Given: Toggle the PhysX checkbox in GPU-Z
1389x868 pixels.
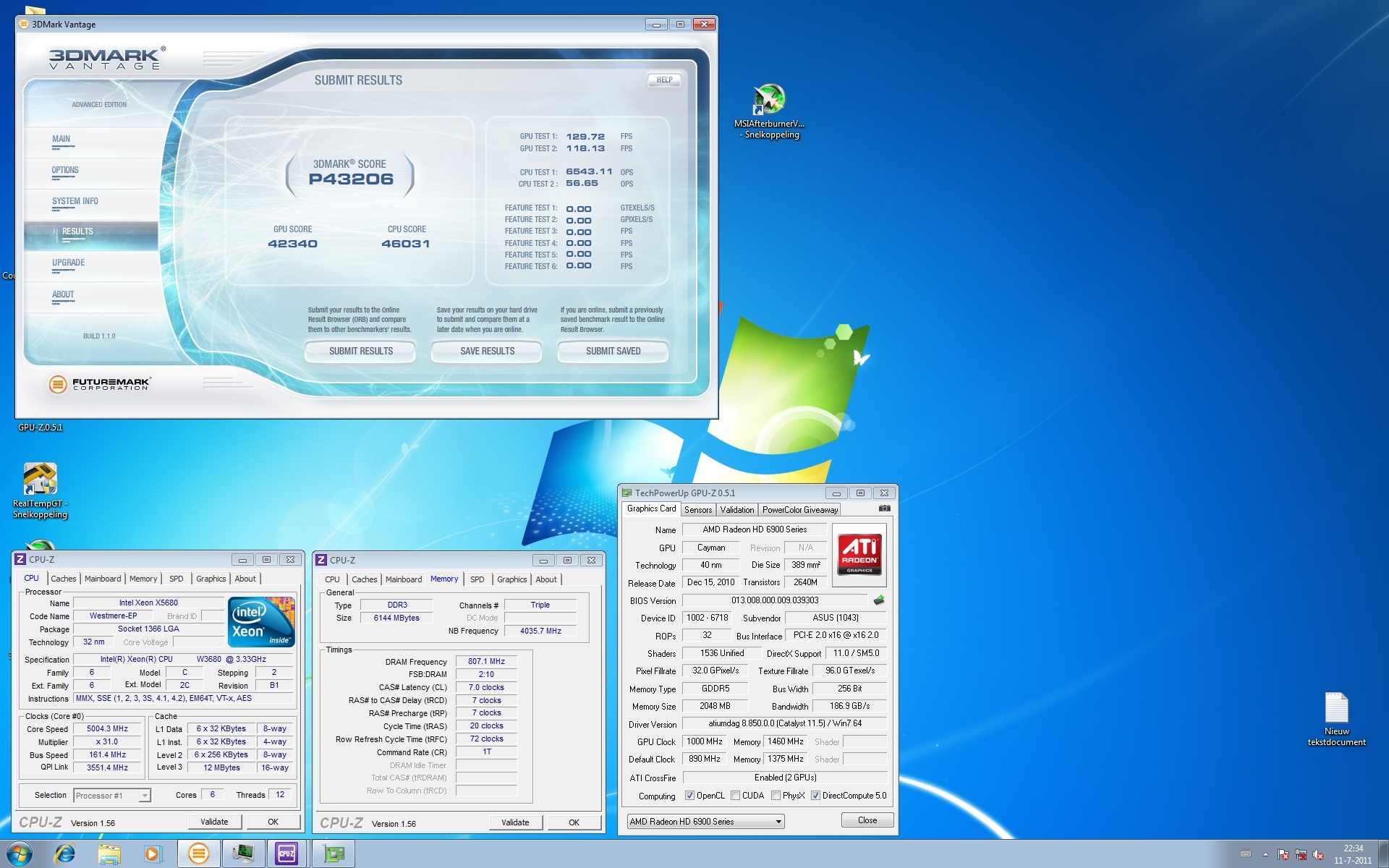Looking at the screenshot, I should pos(776,796).
